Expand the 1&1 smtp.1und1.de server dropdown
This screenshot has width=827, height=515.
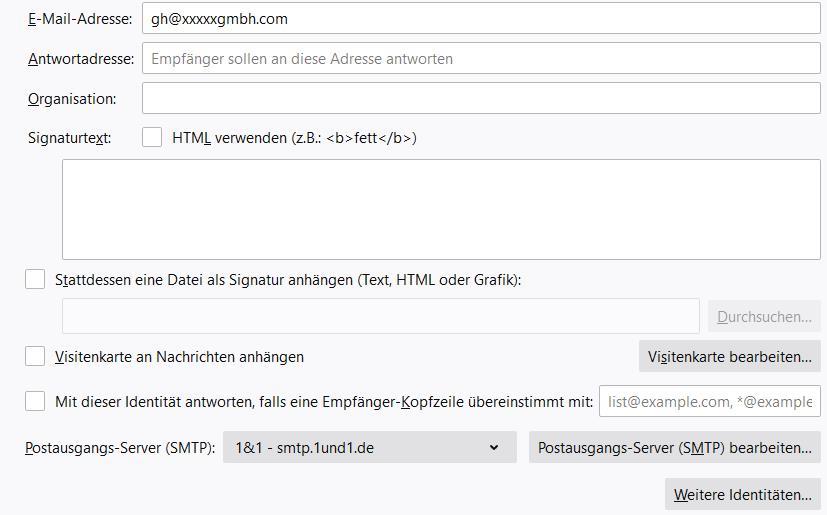point(369,448)
